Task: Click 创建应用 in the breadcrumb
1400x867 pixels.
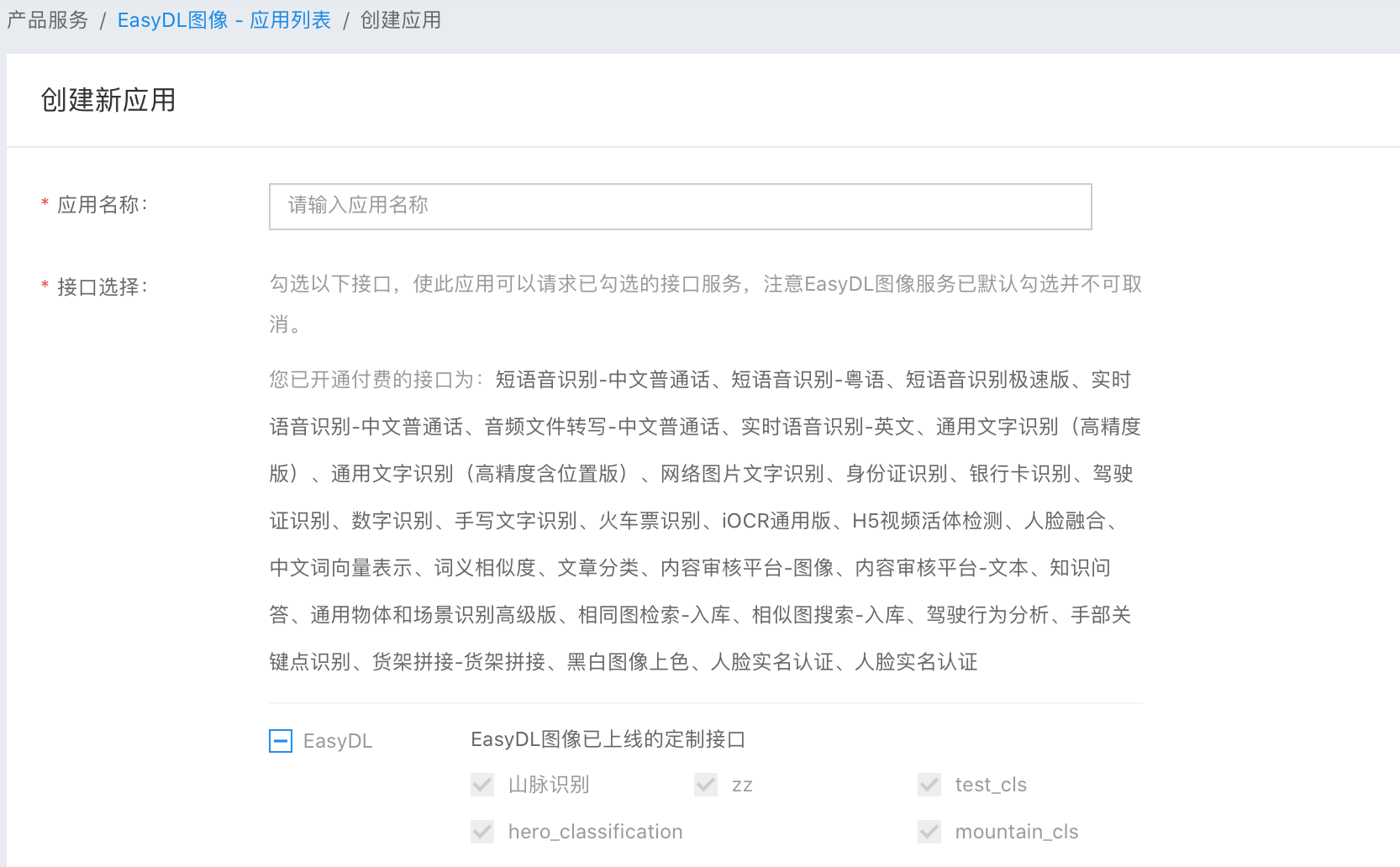Action: pos(401,20)
